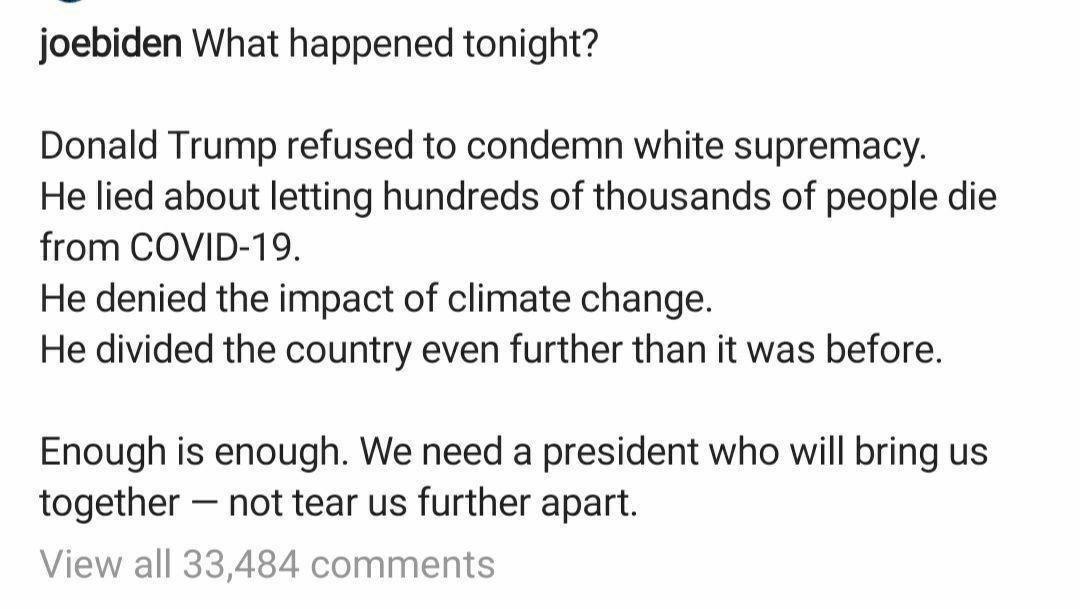Click the word "president" in the caption

point(621,453)
